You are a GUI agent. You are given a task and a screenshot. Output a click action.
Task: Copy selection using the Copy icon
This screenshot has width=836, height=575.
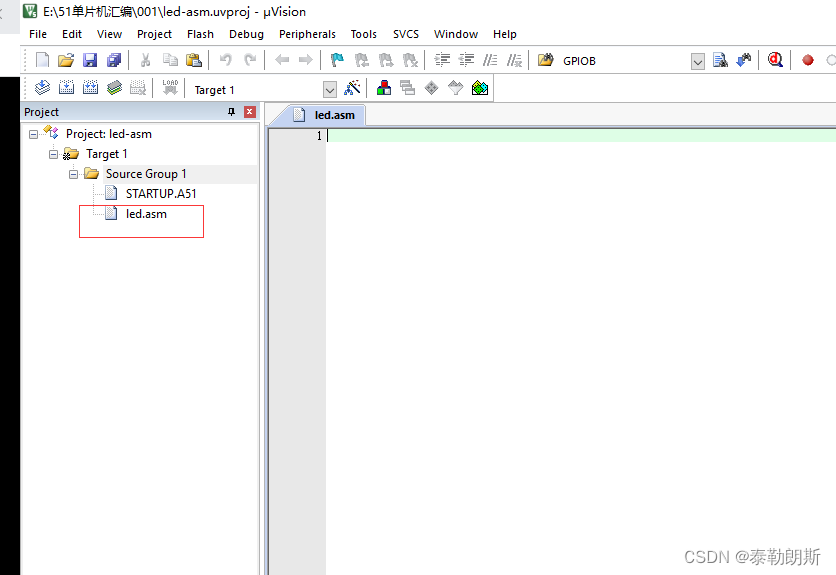[170, 60]
